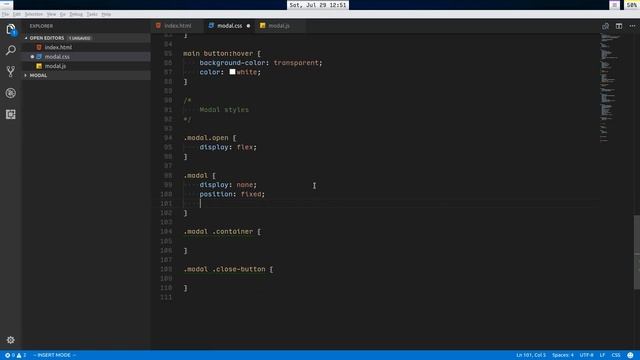
Task: Open the Help menu
Action: pyautogui.click(x=106, y=14)
